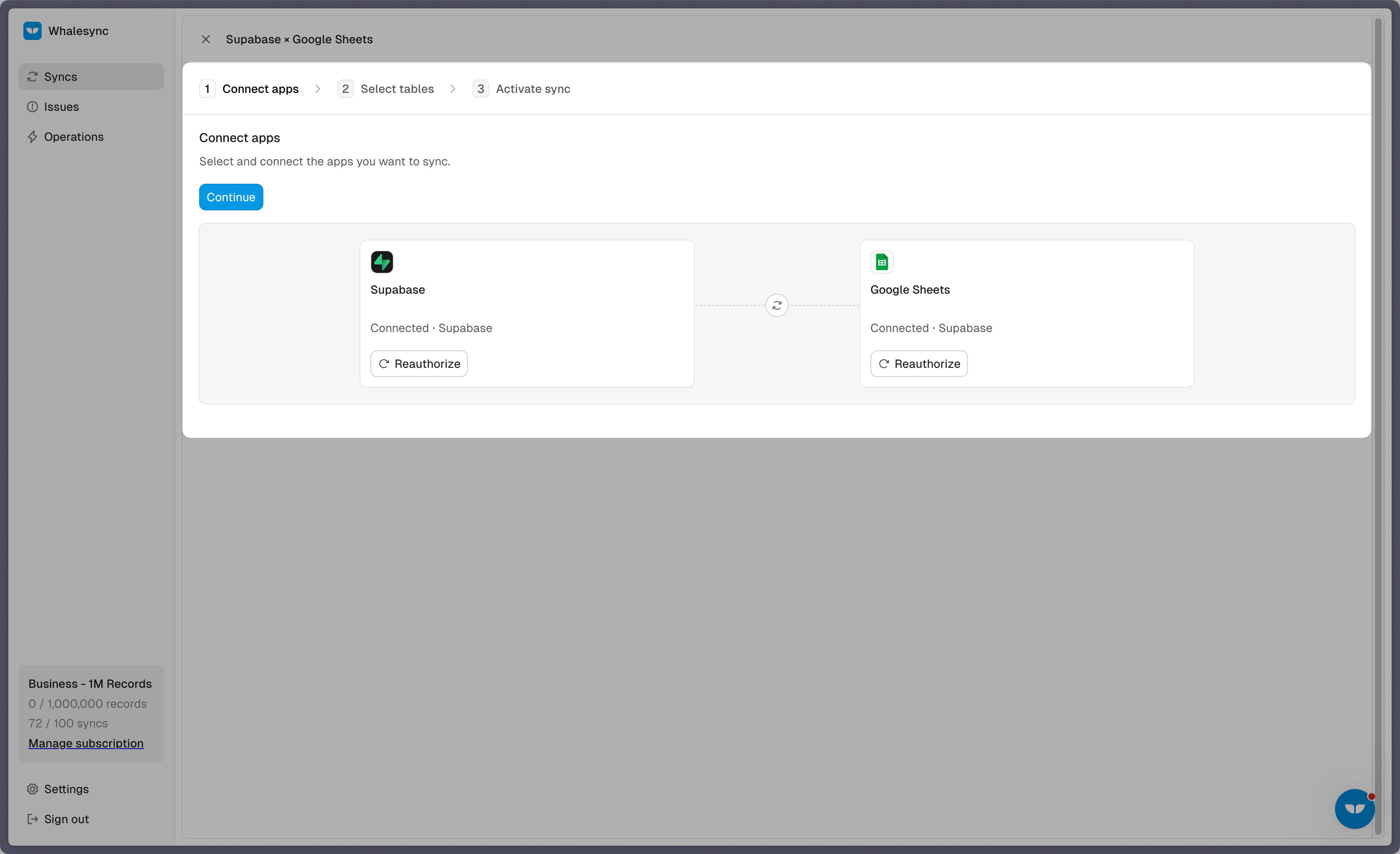
Task: Close the Supabase × Google Sheets panel
Action: [x=206, y=39]
